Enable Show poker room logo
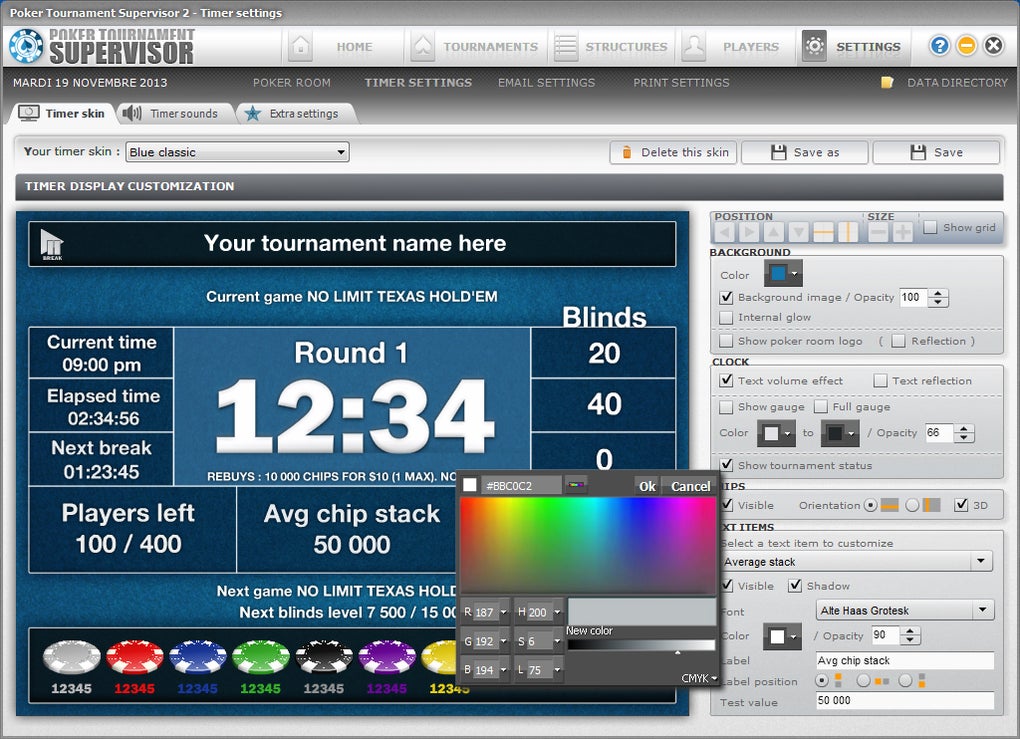 tap(727, 341)
